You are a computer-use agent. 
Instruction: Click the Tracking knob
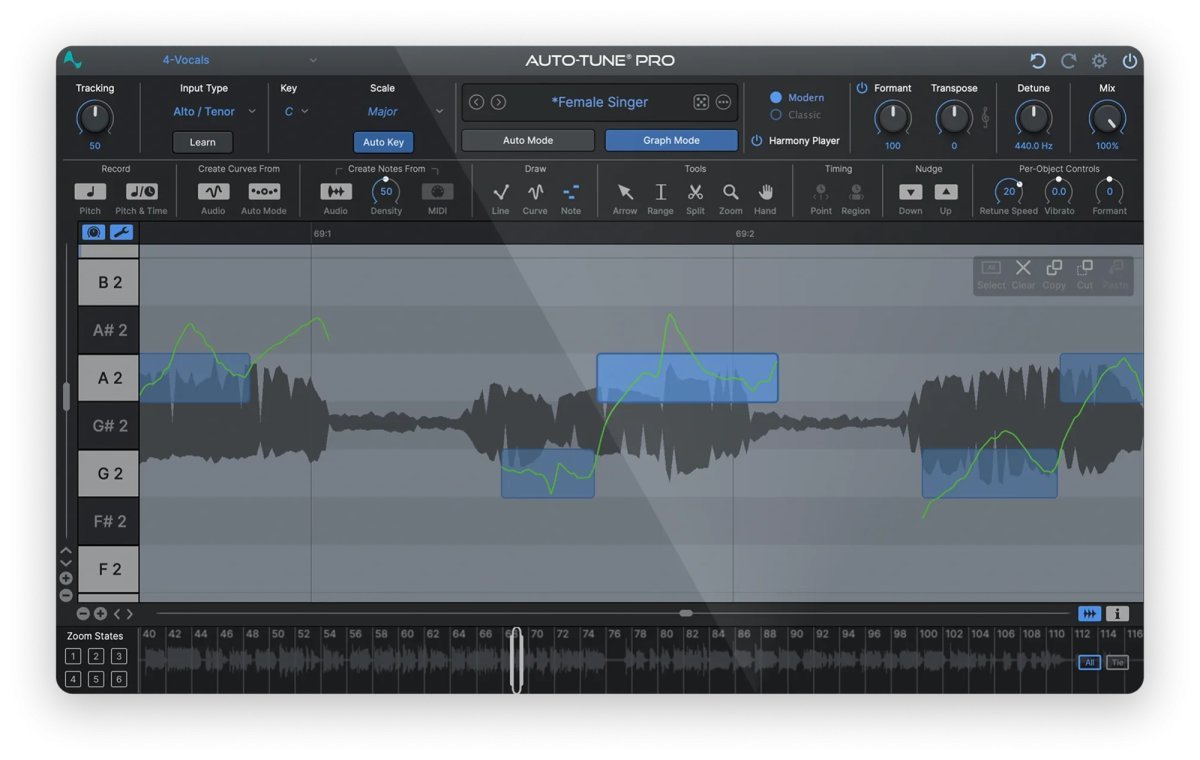95,119
